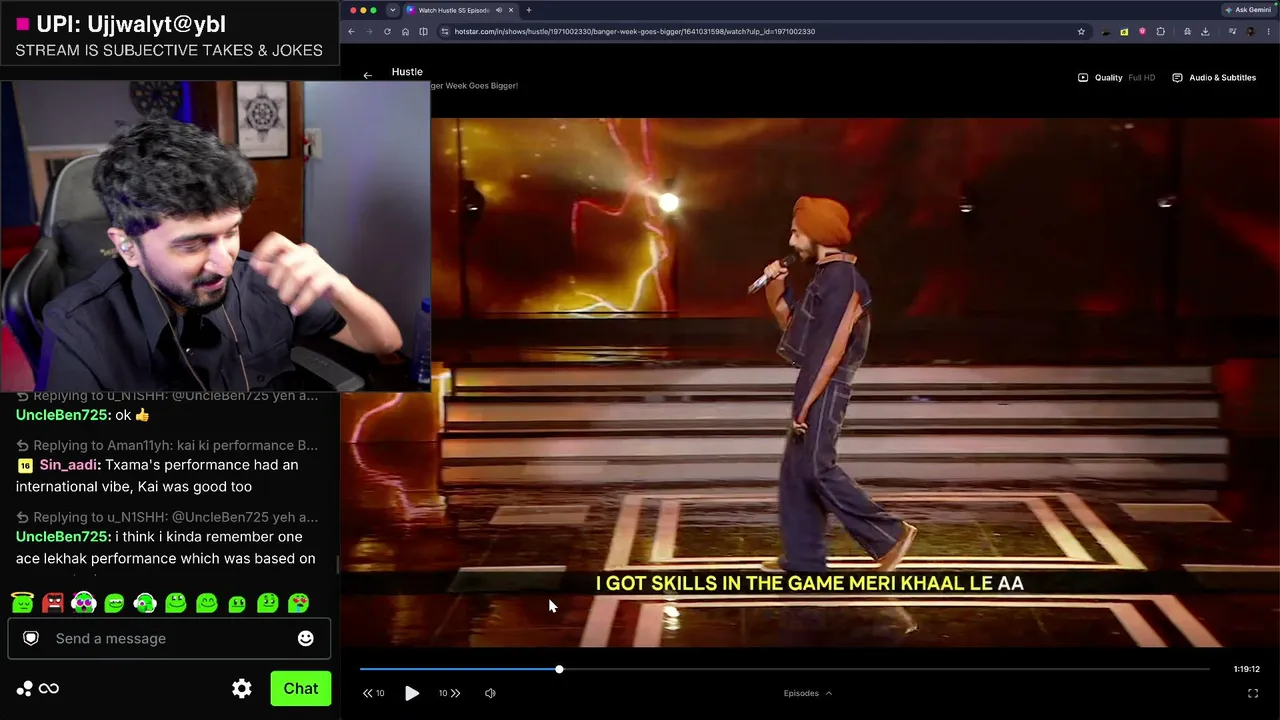Reload the Hotstar page
Viewport: 1280px width, 720px height.
387,31
